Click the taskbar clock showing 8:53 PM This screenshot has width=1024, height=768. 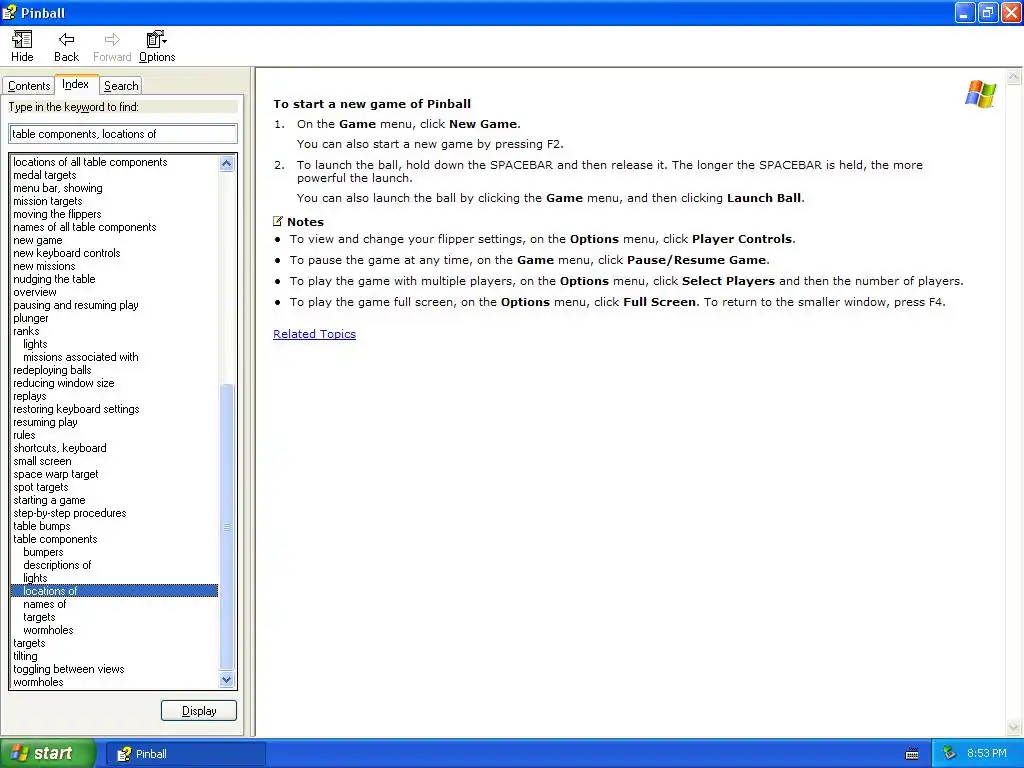tap(986, 754)
